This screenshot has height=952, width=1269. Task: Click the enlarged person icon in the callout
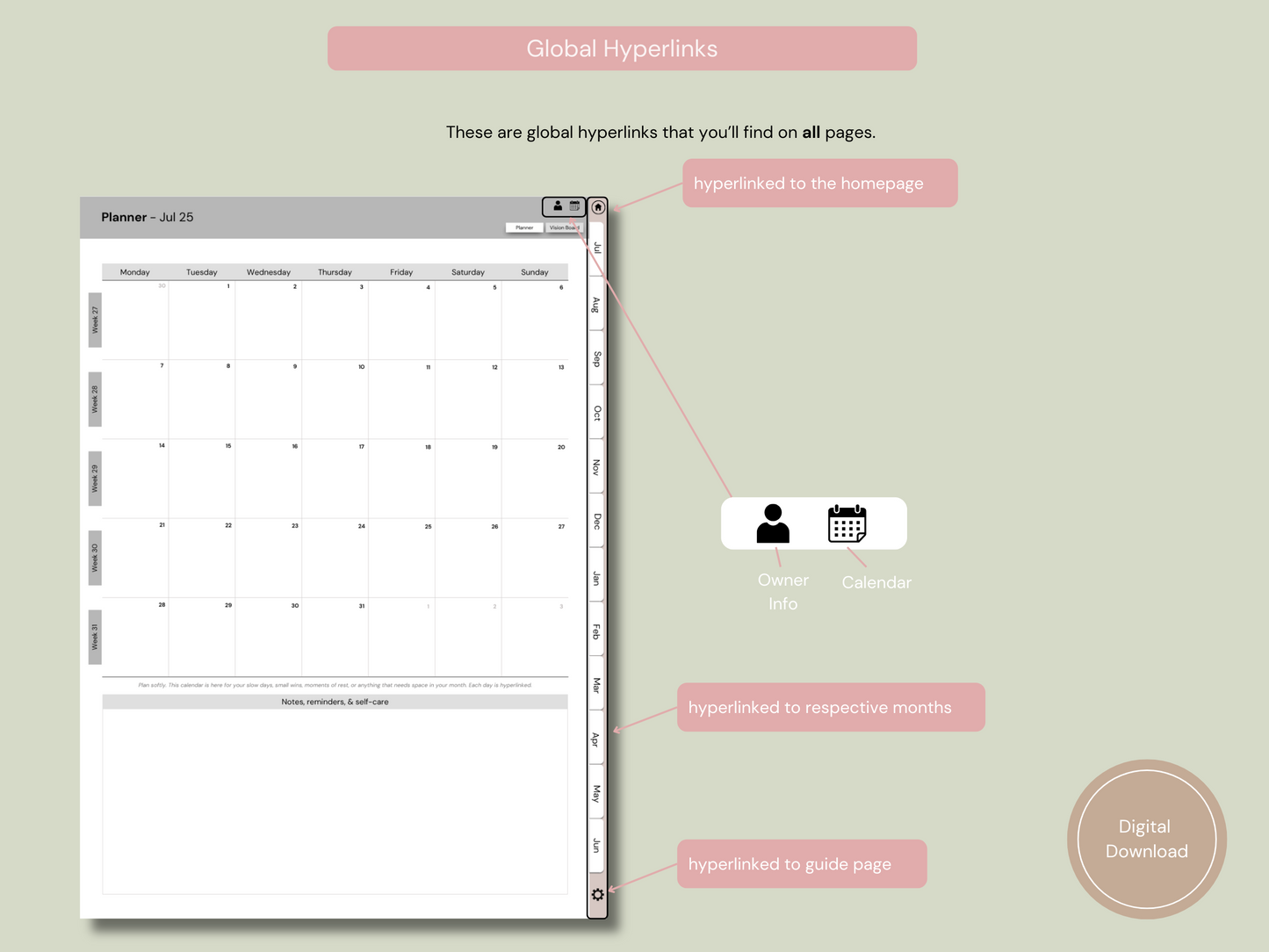[773, 523]
